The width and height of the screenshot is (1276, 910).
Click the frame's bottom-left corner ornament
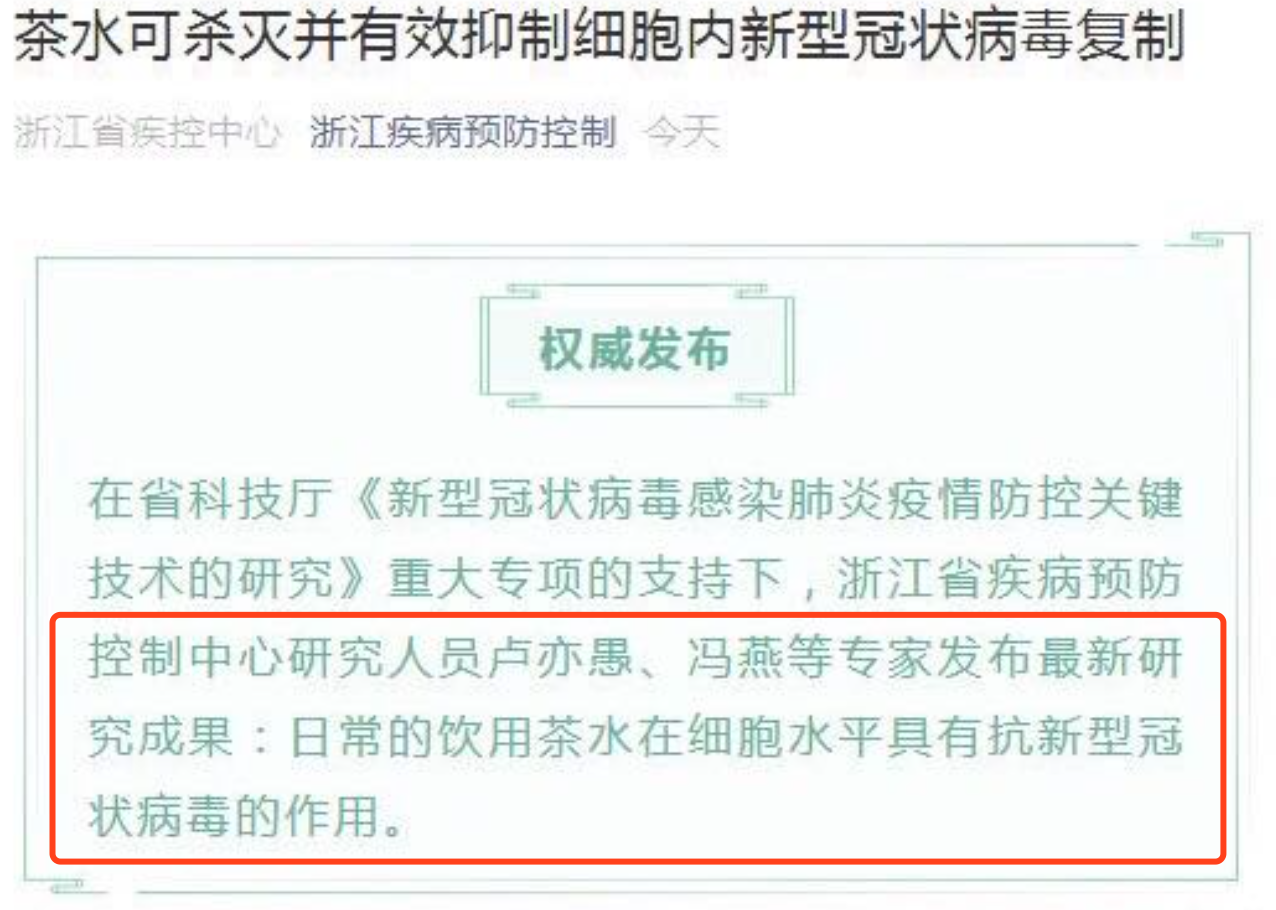62,886
